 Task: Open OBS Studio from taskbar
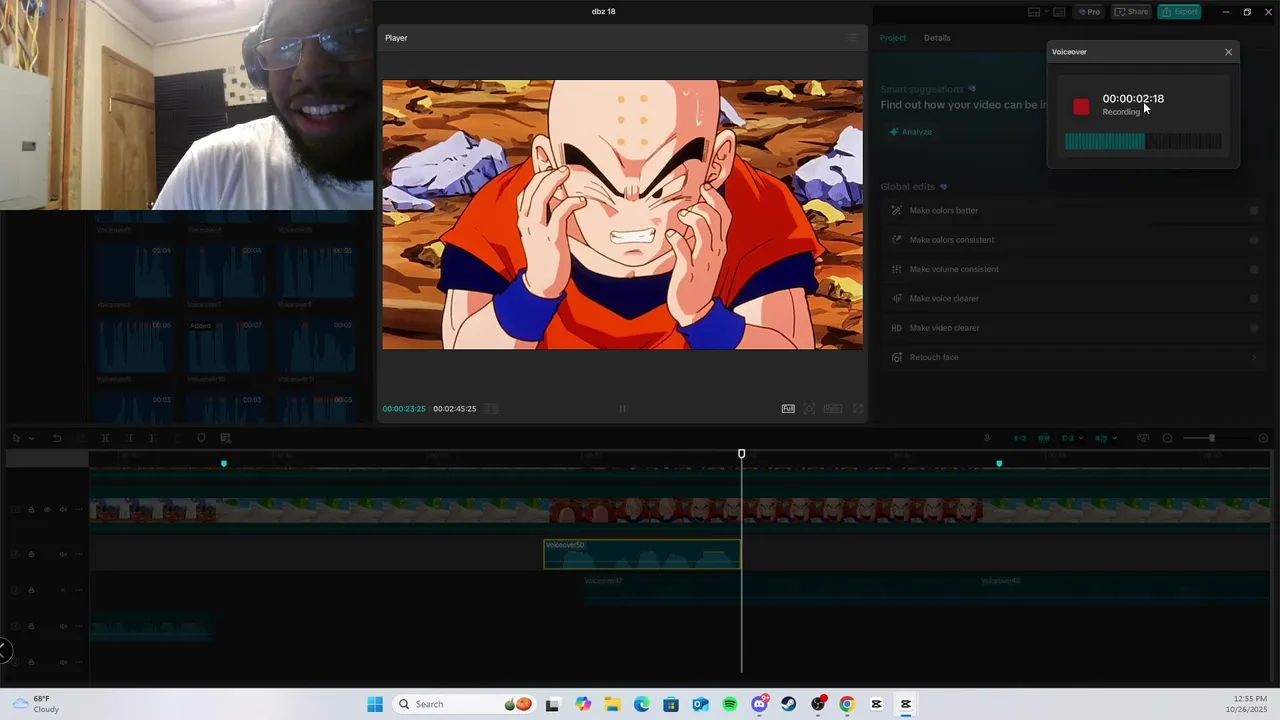818,704
